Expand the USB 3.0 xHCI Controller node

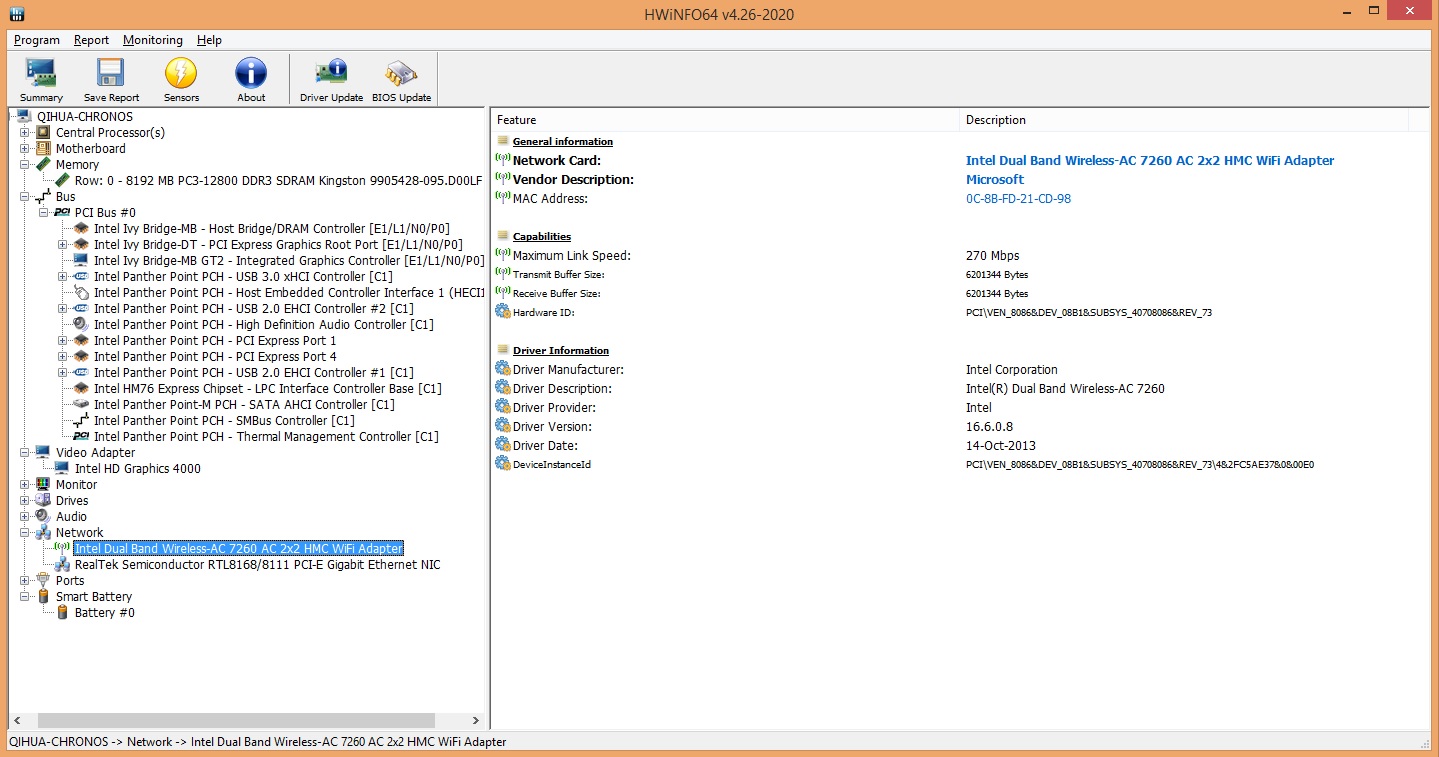tap(62, 276)
